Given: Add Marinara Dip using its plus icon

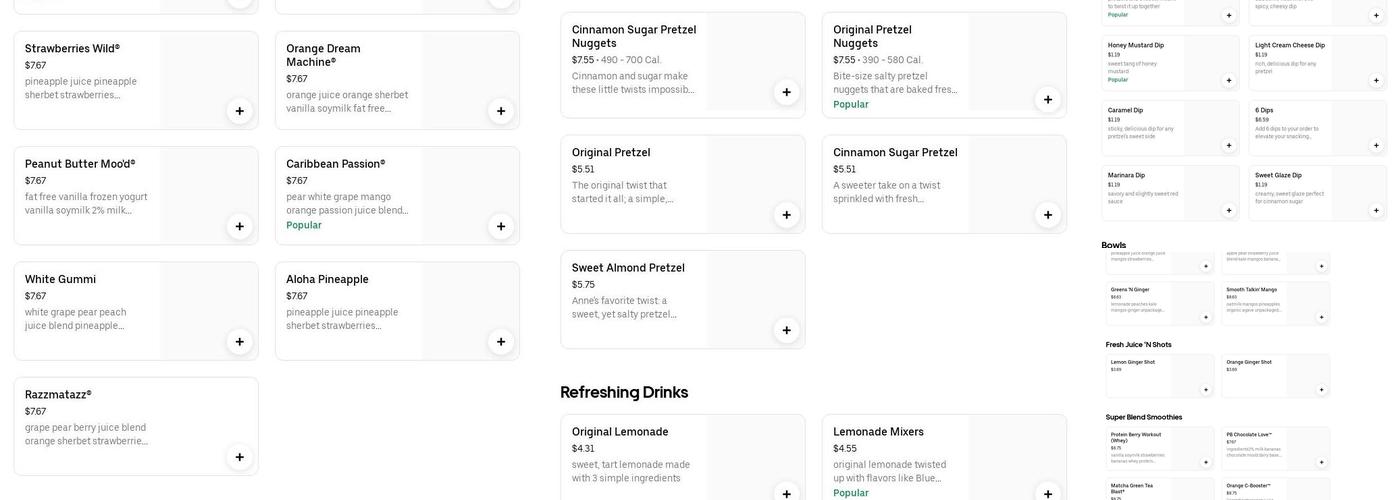Looking at the screenshot, I should [1229, 210].
